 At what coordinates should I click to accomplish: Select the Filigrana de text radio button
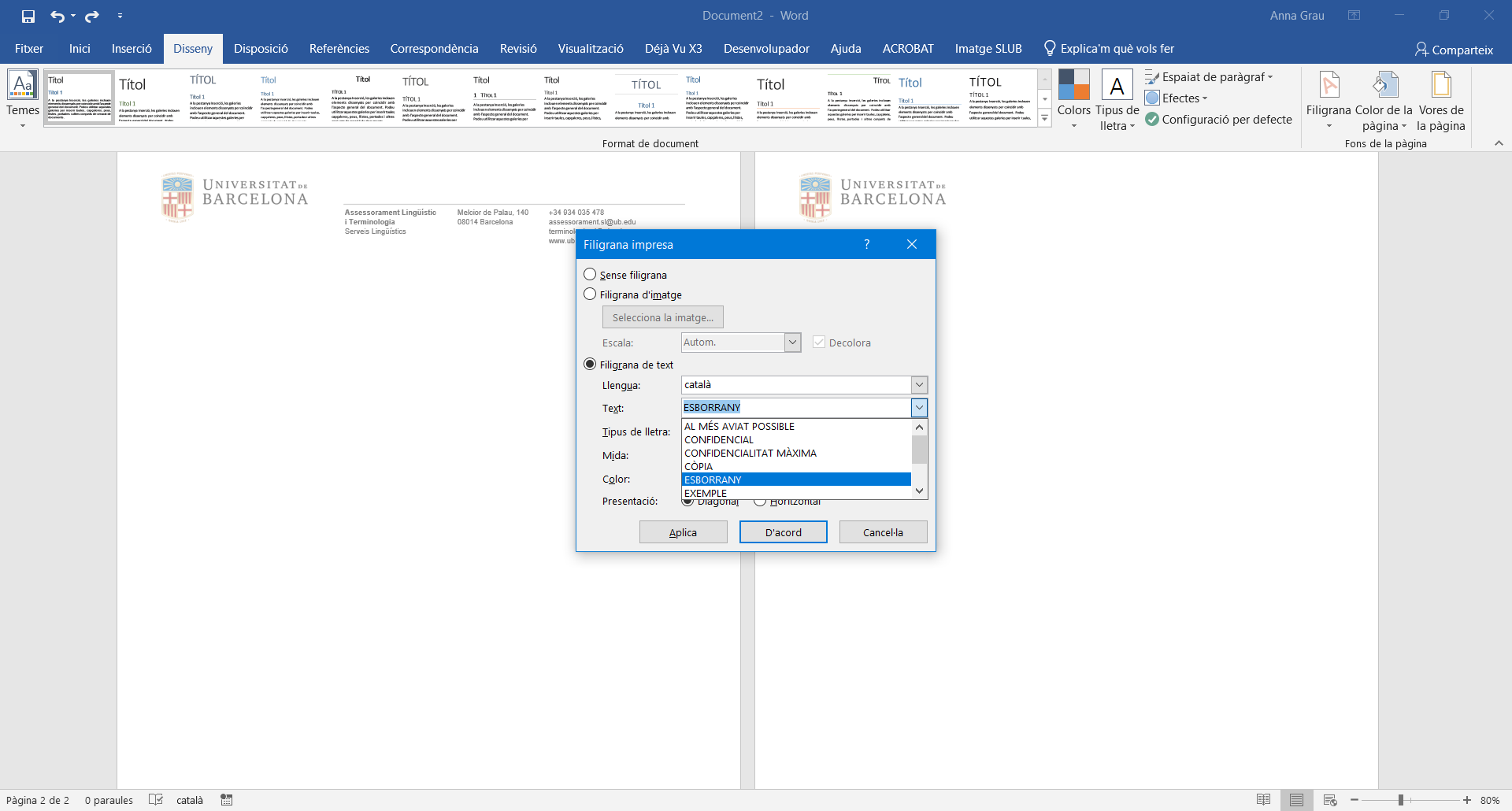[x=590, y=365]
